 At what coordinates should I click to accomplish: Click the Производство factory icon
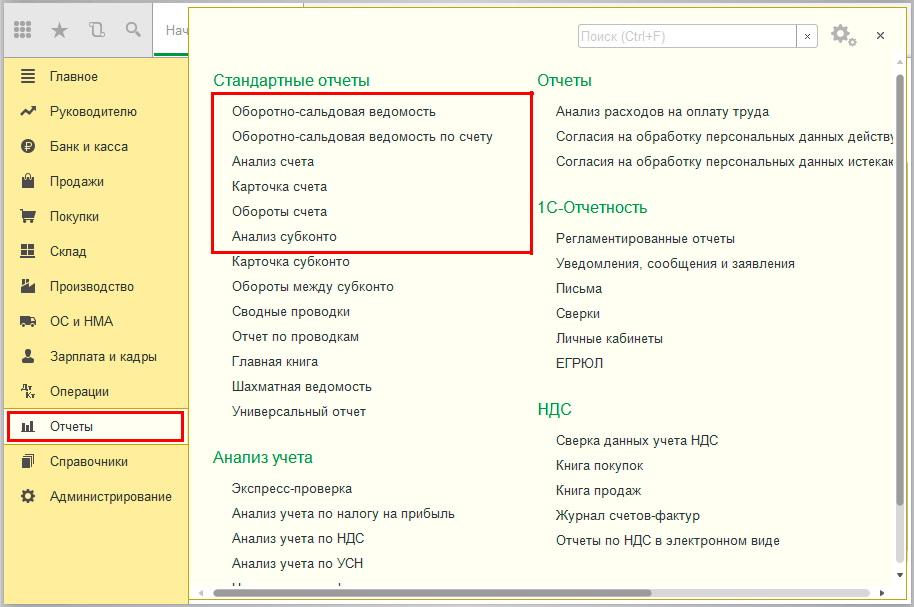(x=28, y=286)
